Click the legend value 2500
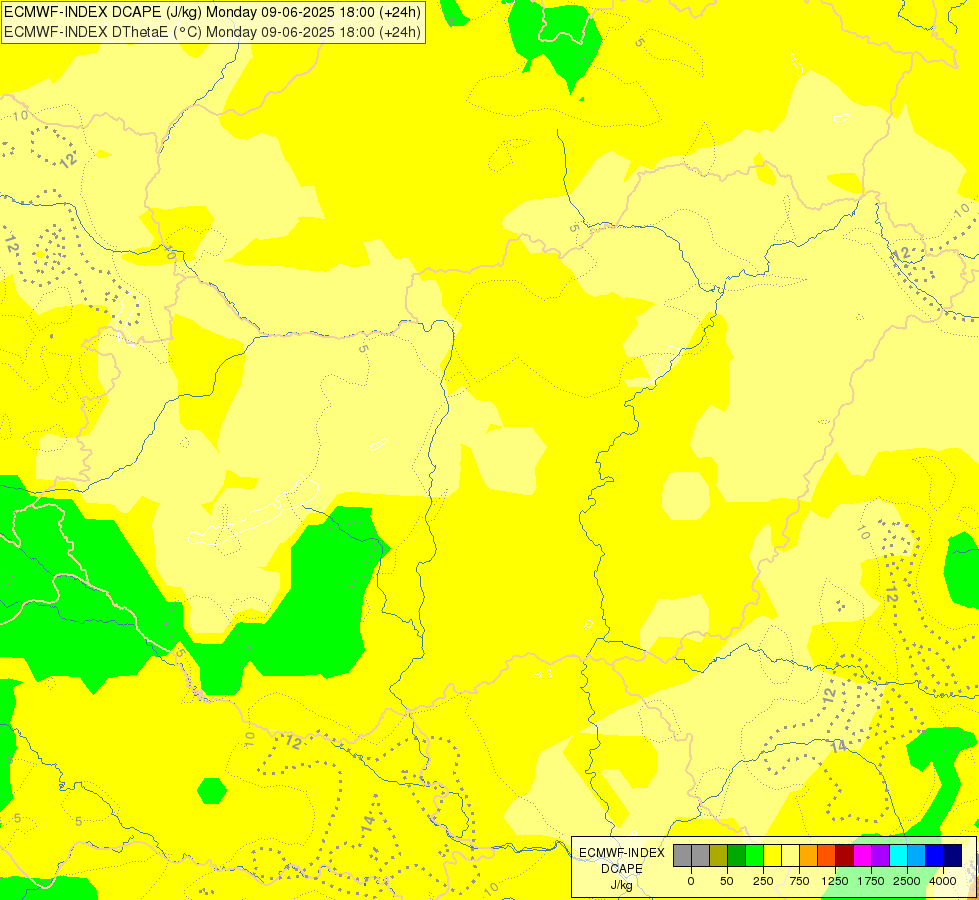Viewport: 979px width, 900px height. click(x=907, y=881)
